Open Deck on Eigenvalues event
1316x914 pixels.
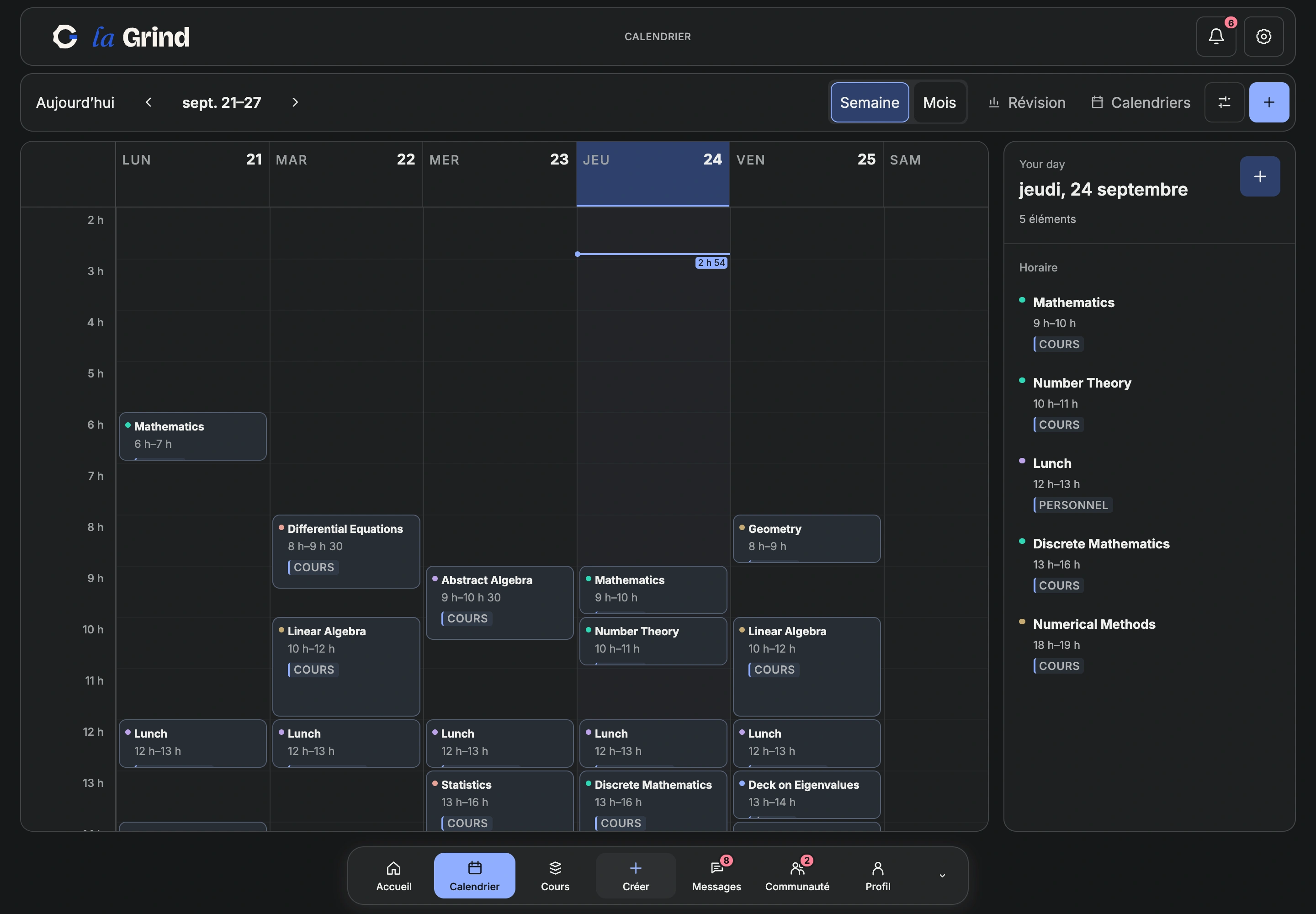coord(807,795)
